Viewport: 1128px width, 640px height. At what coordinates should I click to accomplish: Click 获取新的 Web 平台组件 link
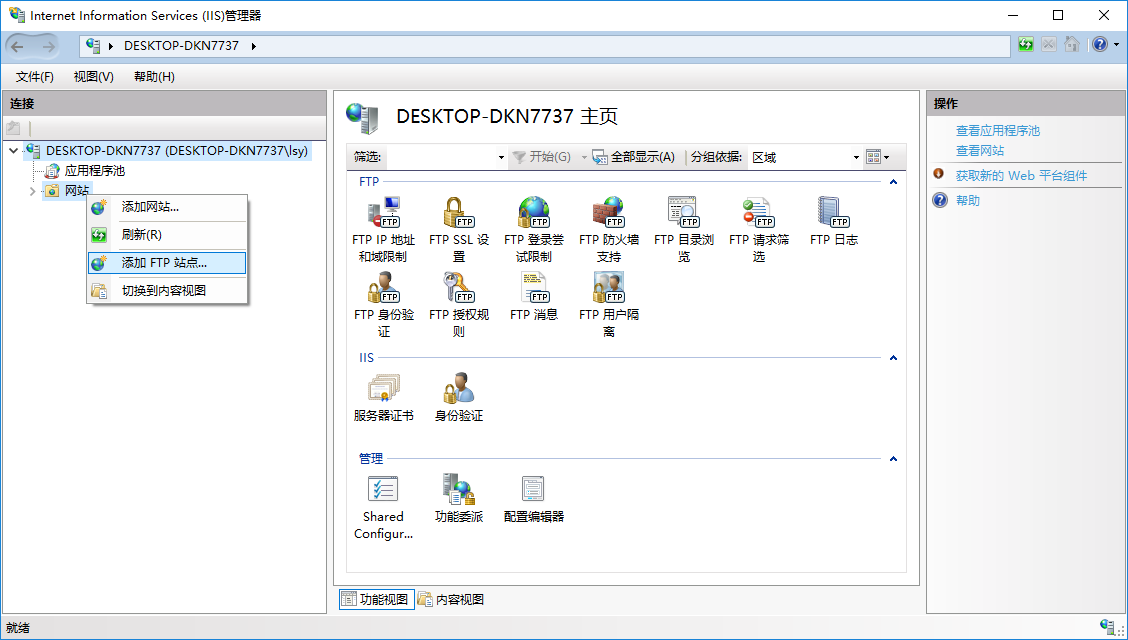[x=1022, y=175]
